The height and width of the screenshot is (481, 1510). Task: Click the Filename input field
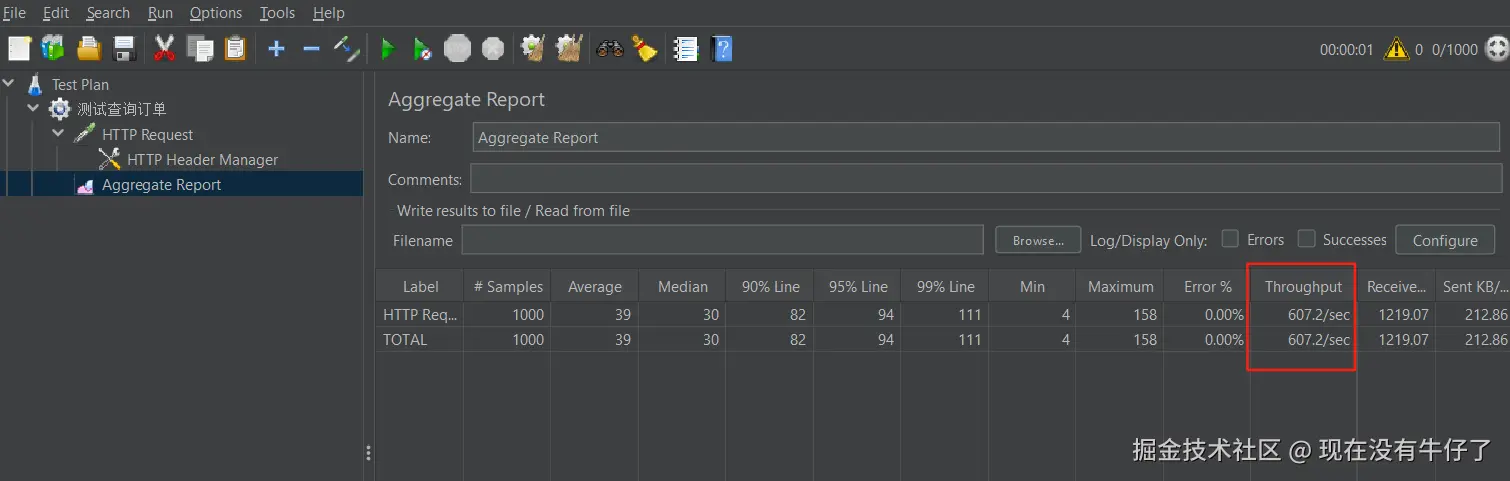pos(722,240)
